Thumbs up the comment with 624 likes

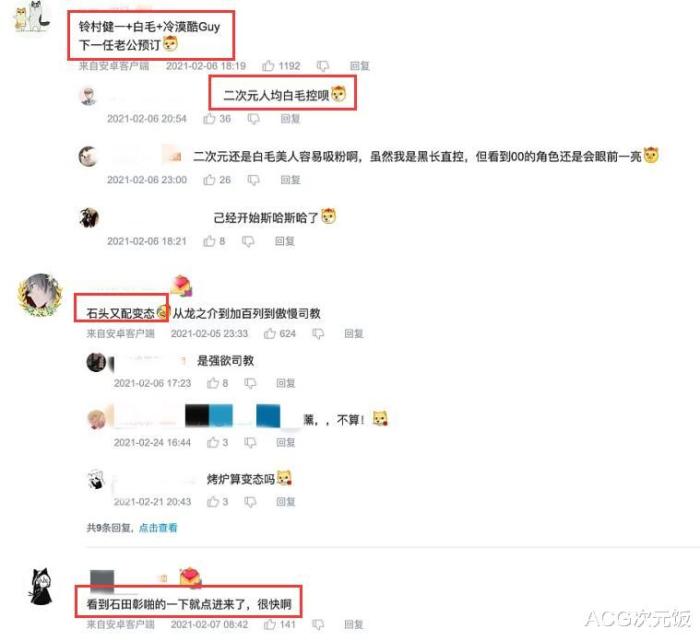[x=270, y=333]
